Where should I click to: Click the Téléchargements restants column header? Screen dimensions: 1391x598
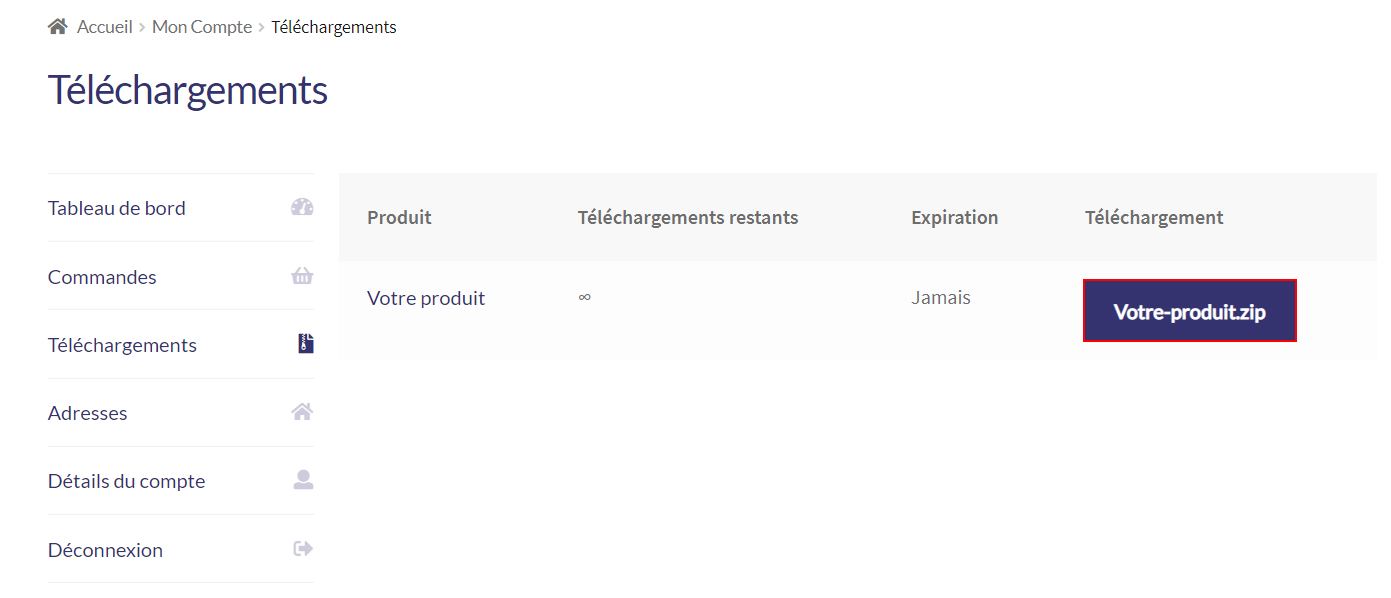[x=688, y=217]
